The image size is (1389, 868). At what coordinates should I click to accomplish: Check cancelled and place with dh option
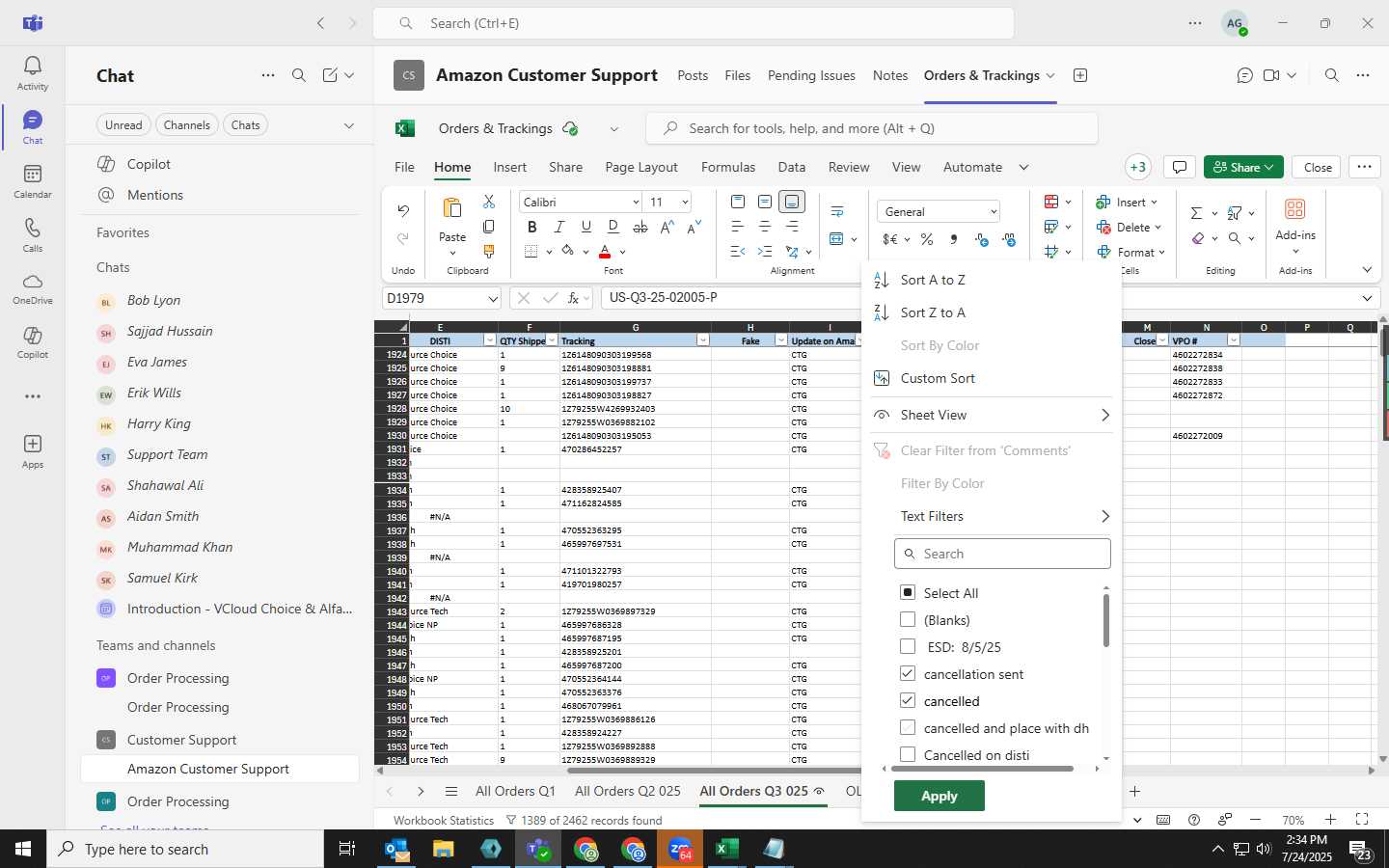tap(908, 727)
